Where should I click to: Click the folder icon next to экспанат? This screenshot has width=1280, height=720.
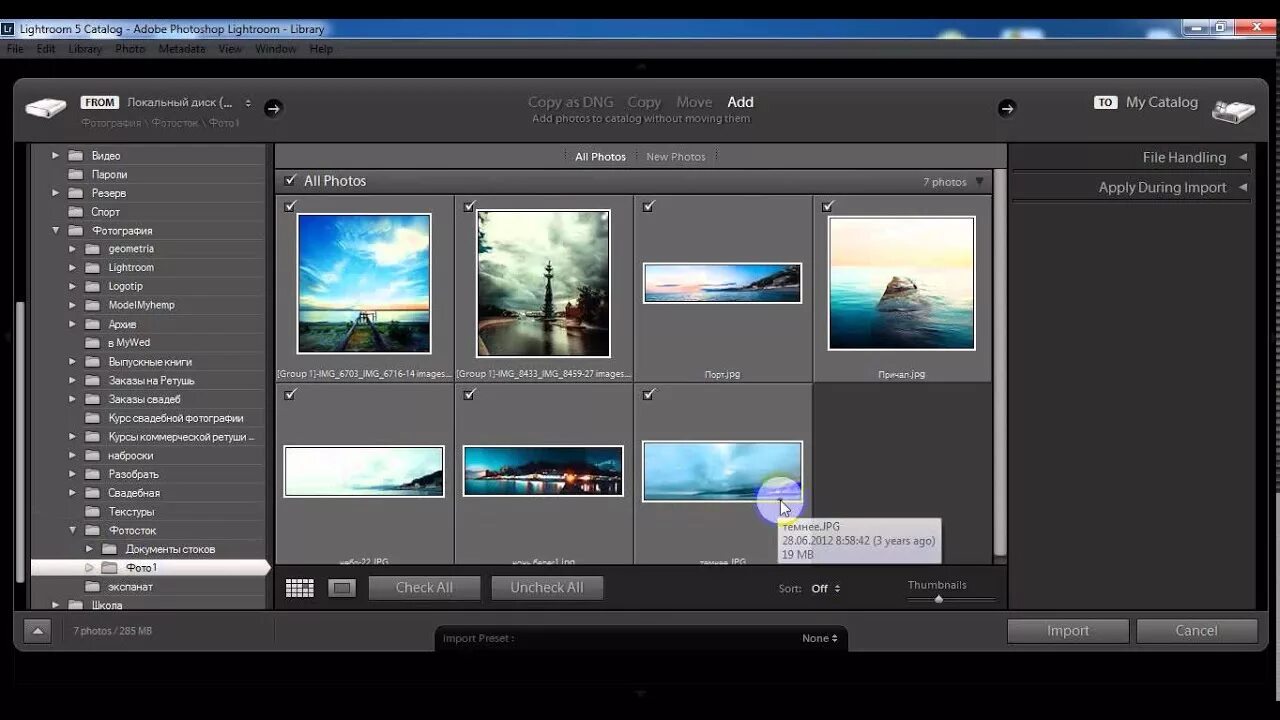(92, 587)
